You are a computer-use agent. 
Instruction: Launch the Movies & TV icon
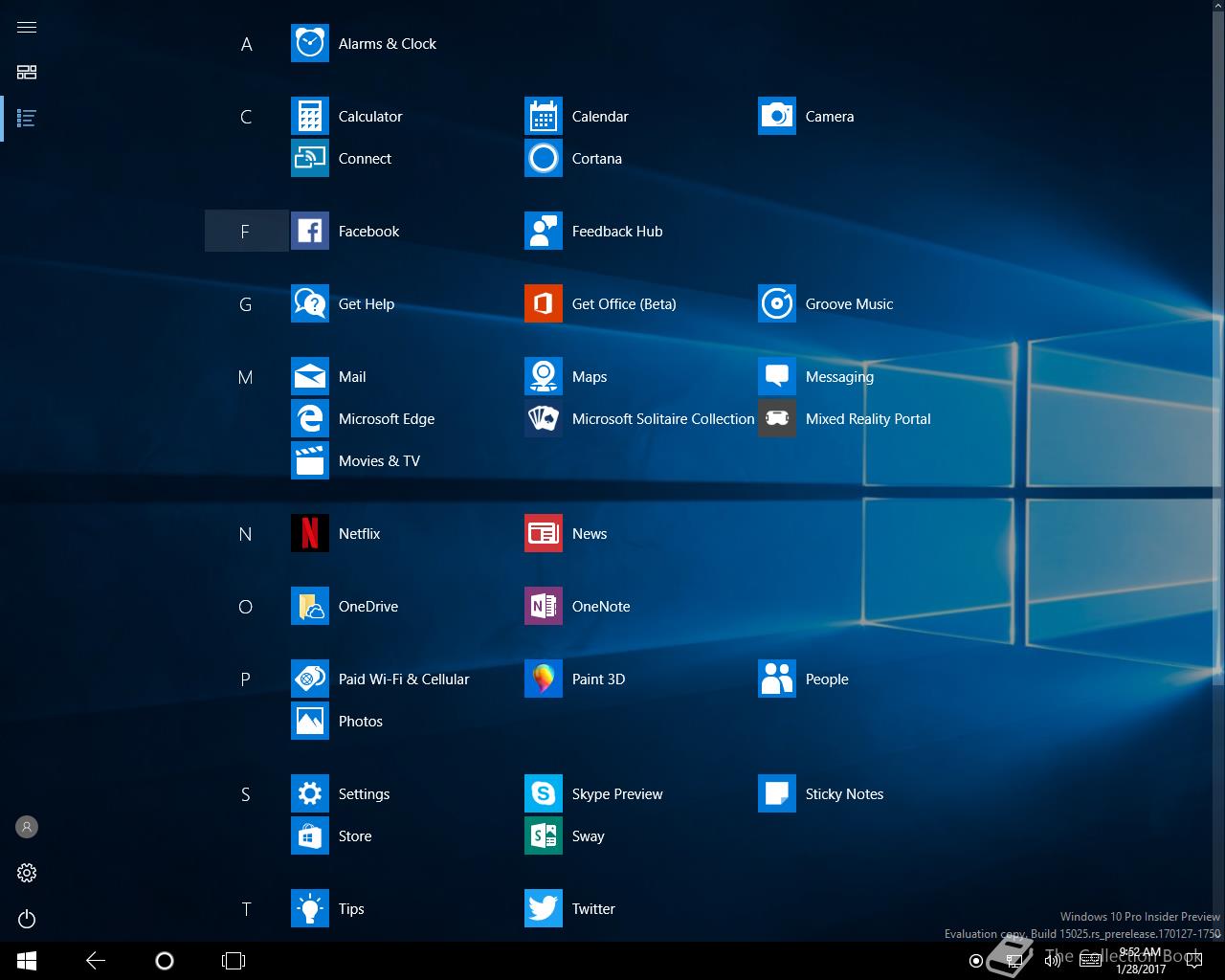pos(310,461)
